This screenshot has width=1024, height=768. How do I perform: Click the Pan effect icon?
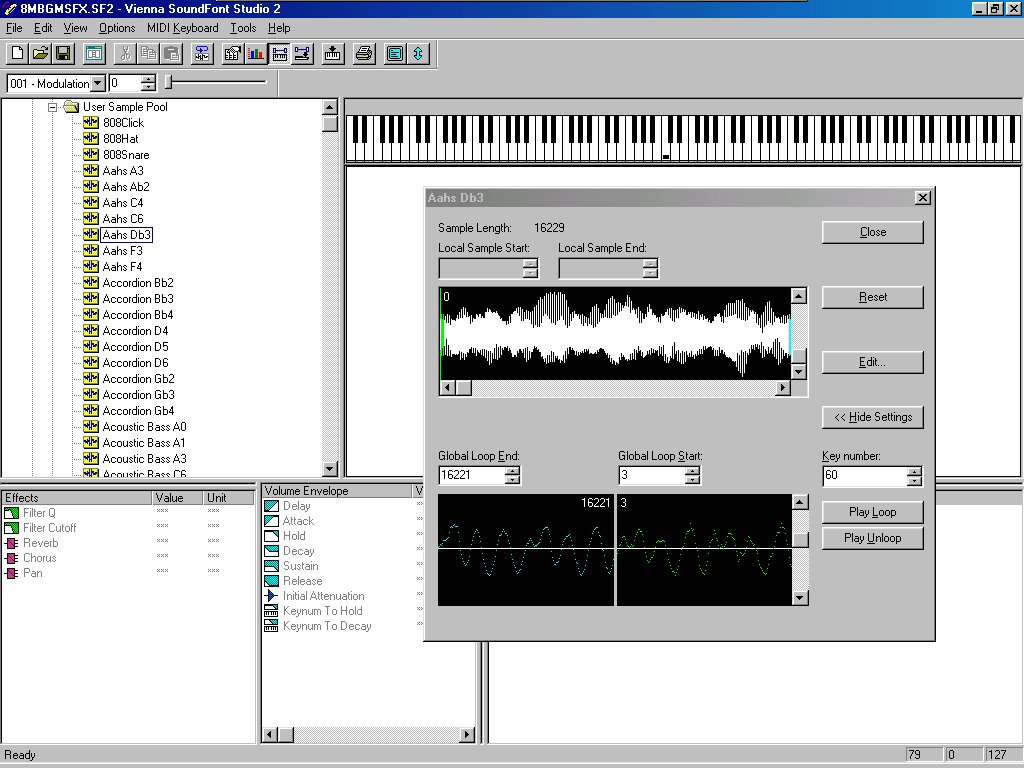12,573
